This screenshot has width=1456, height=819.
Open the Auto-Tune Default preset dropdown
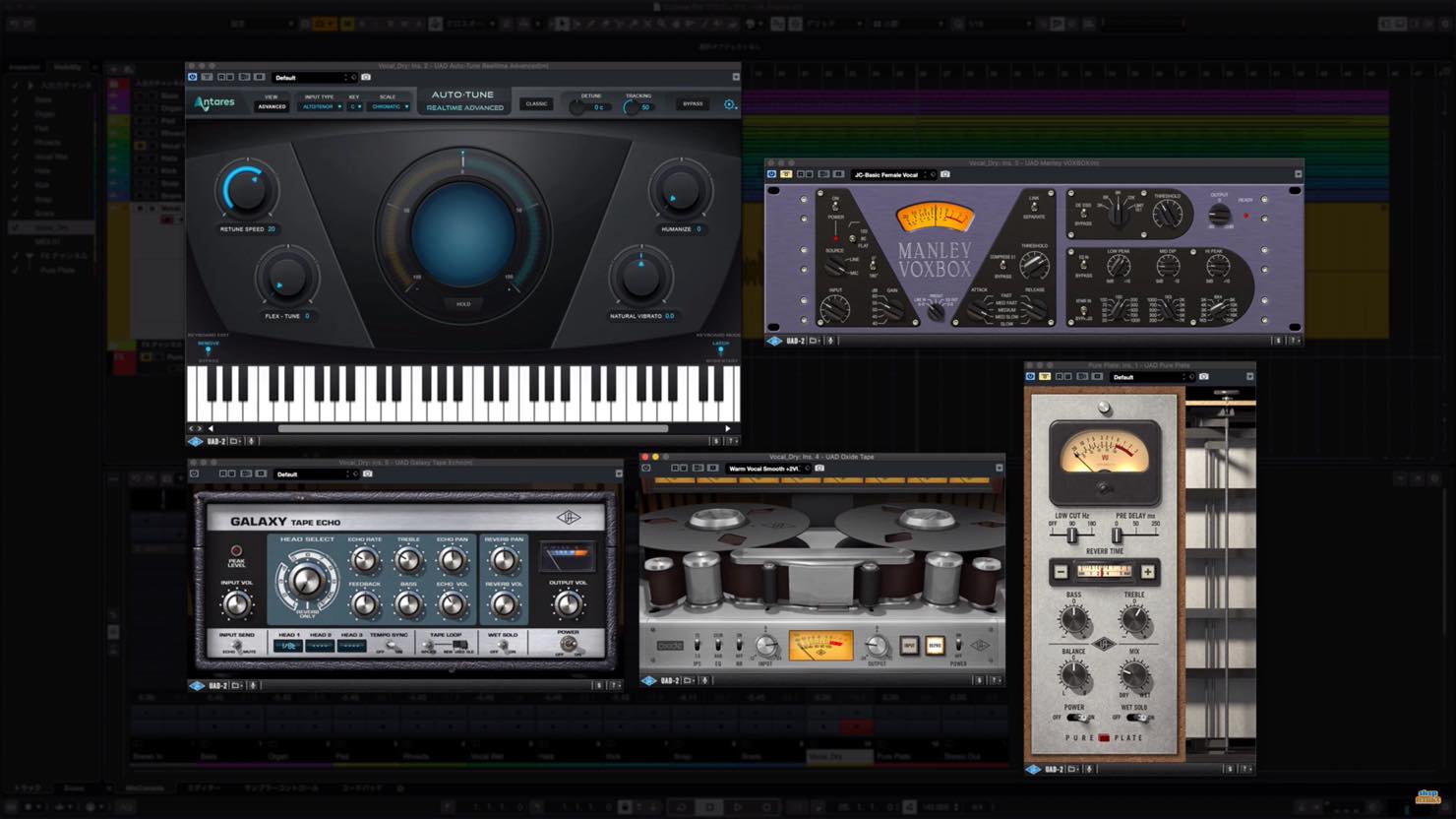click(315, 77)
